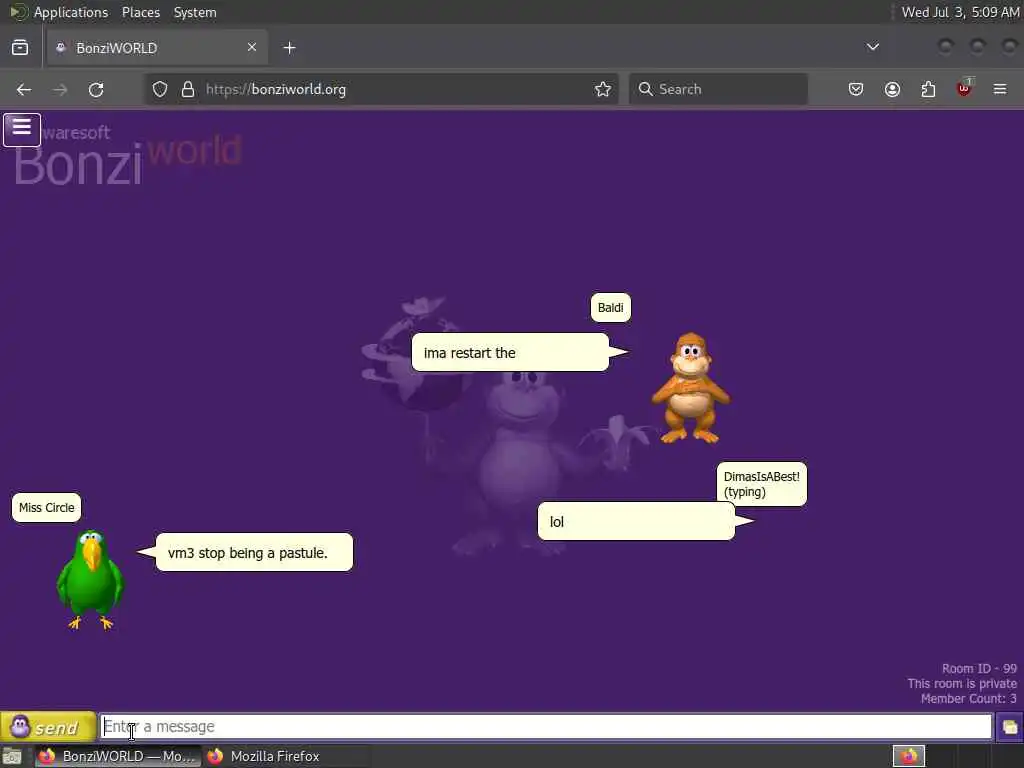1024x768 pixels.
Task: Click the uBlock Origin extension icon
Action: [964, 88]
